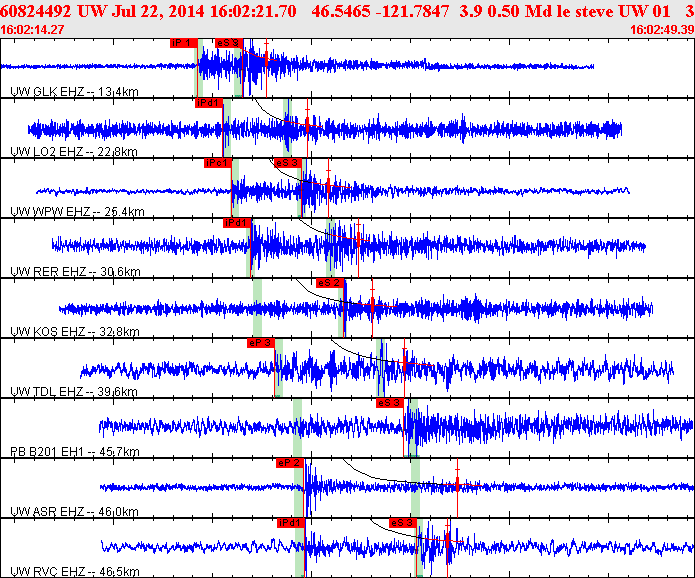
Task: Click event ID 60824492 in header
Action: pos(35,11)
